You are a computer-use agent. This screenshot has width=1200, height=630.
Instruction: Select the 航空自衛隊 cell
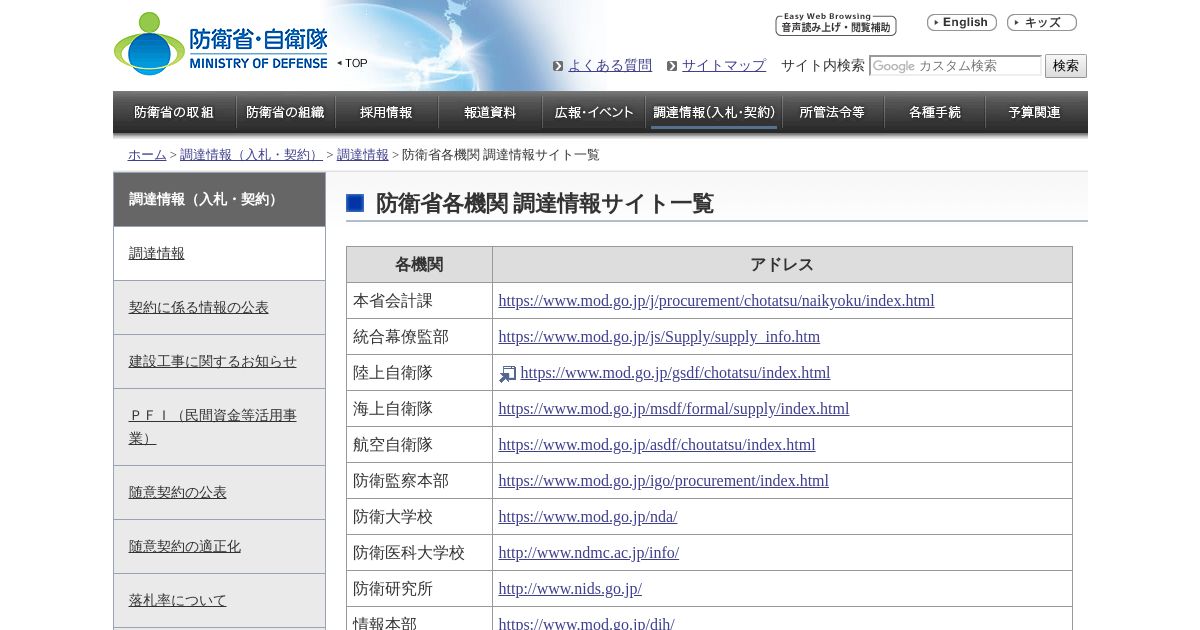click(419, 445)
